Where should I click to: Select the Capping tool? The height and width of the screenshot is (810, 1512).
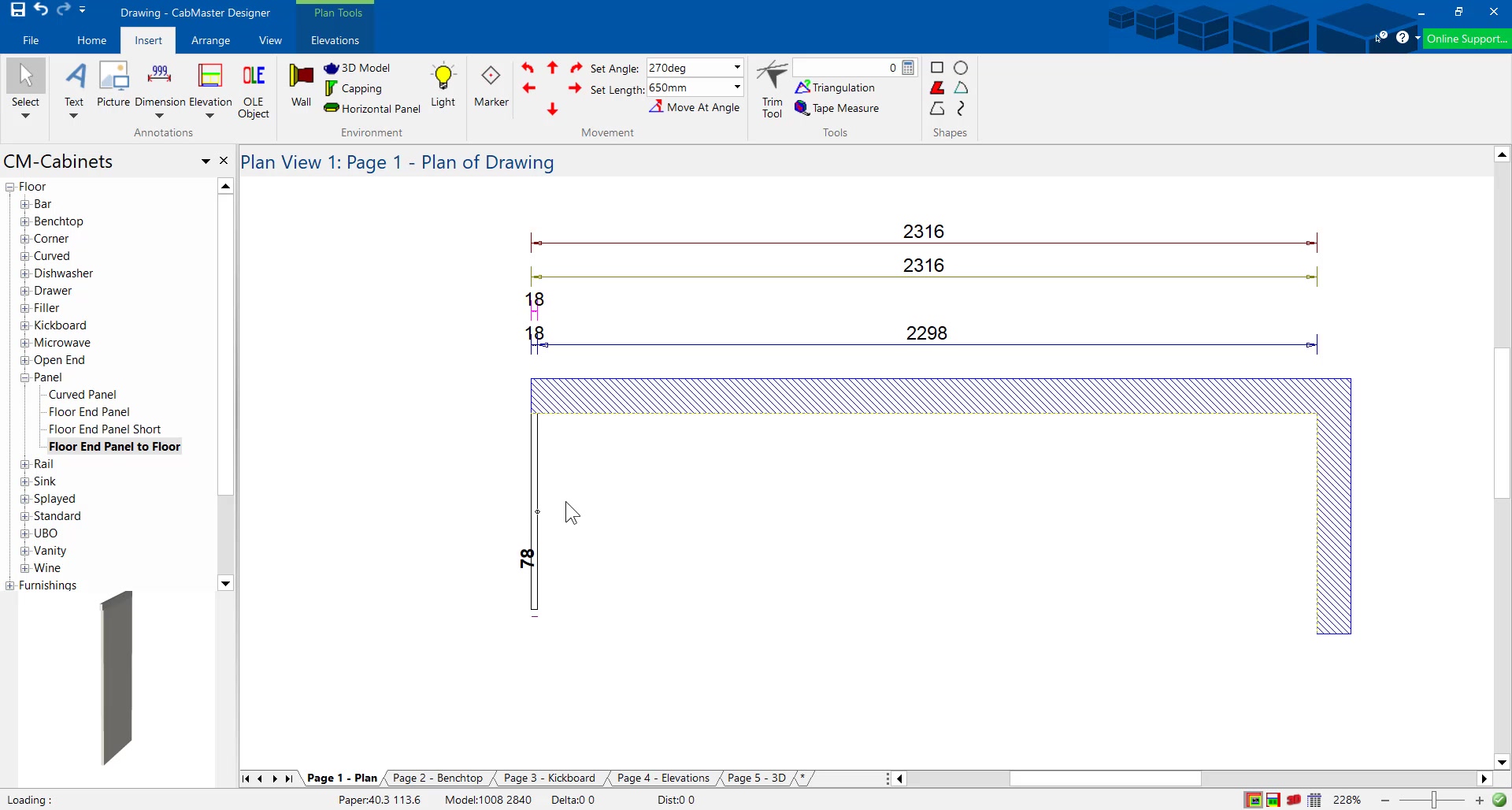click(354, 88)
